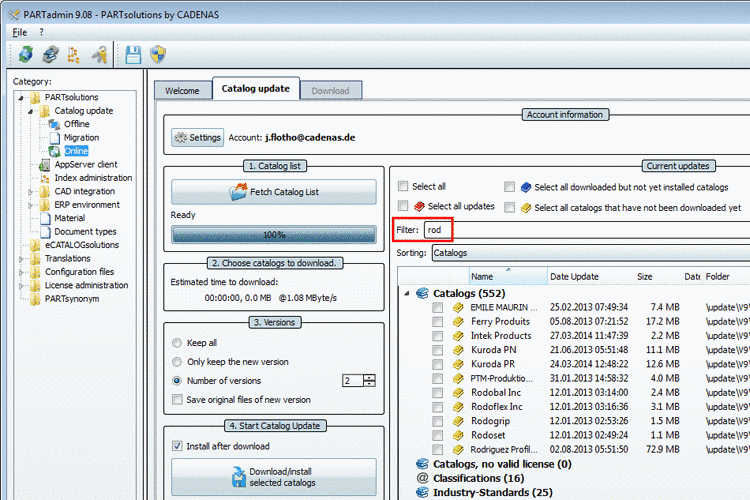This screenshot has width=750, height=500.
Task: Collapse the Catalogs (552) group
Action: [407, 293]
